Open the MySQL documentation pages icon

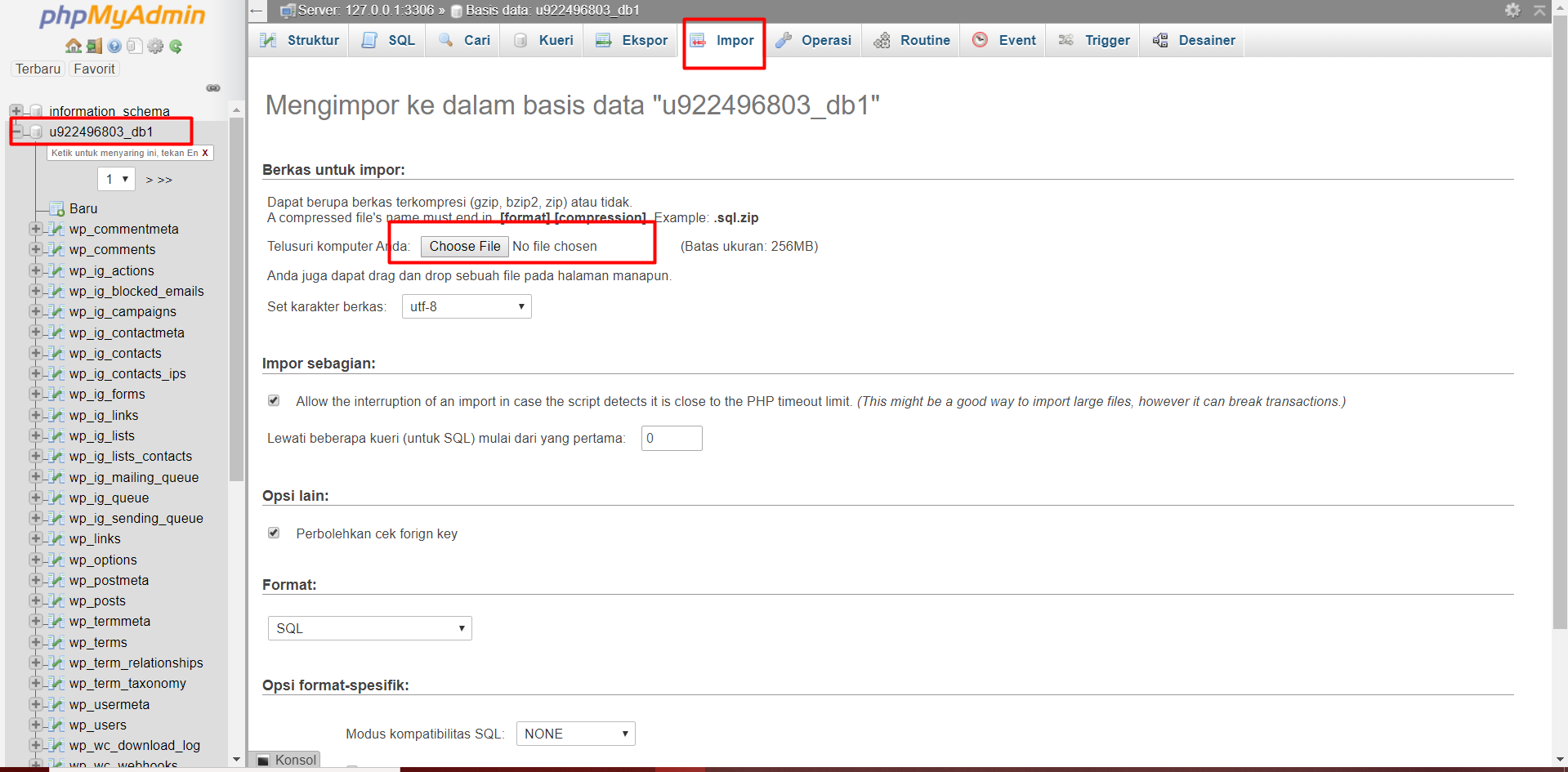click(x=135, y=46)
